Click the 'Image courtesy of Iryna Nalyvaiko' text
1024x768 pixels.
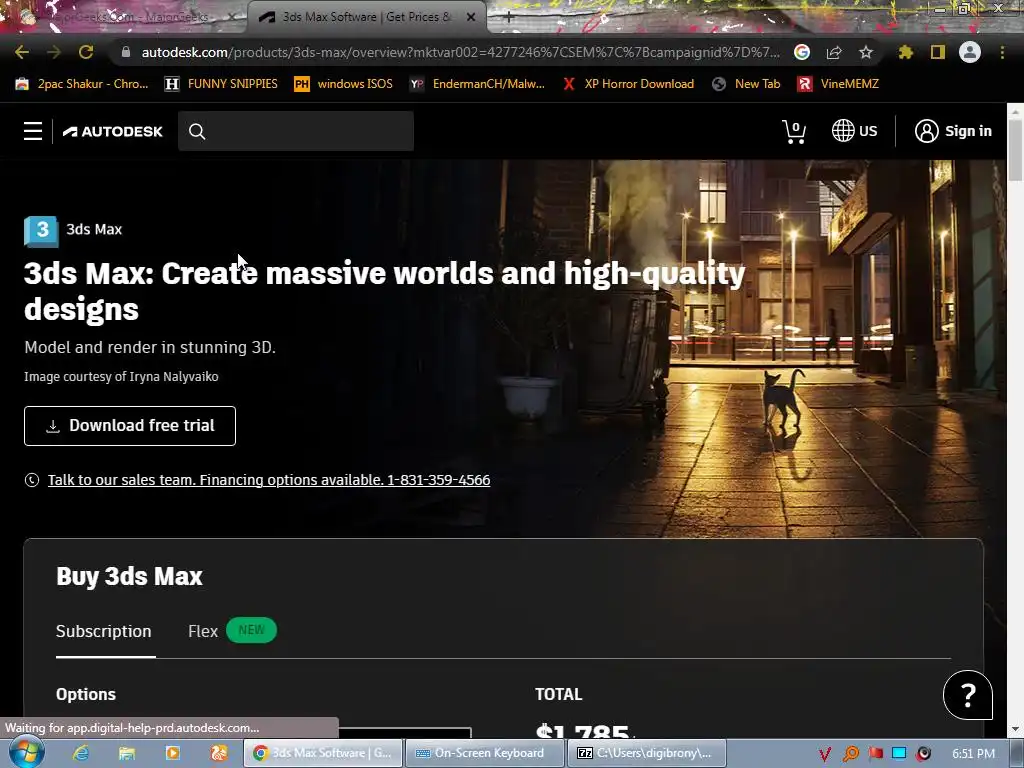coord(121,377)
